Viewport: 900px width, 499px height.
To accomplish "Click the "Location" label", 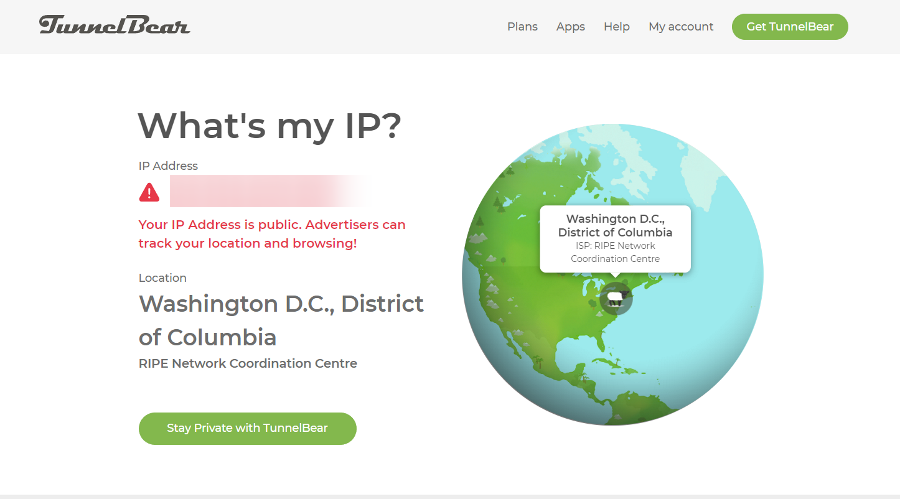I will coord(162,278).
